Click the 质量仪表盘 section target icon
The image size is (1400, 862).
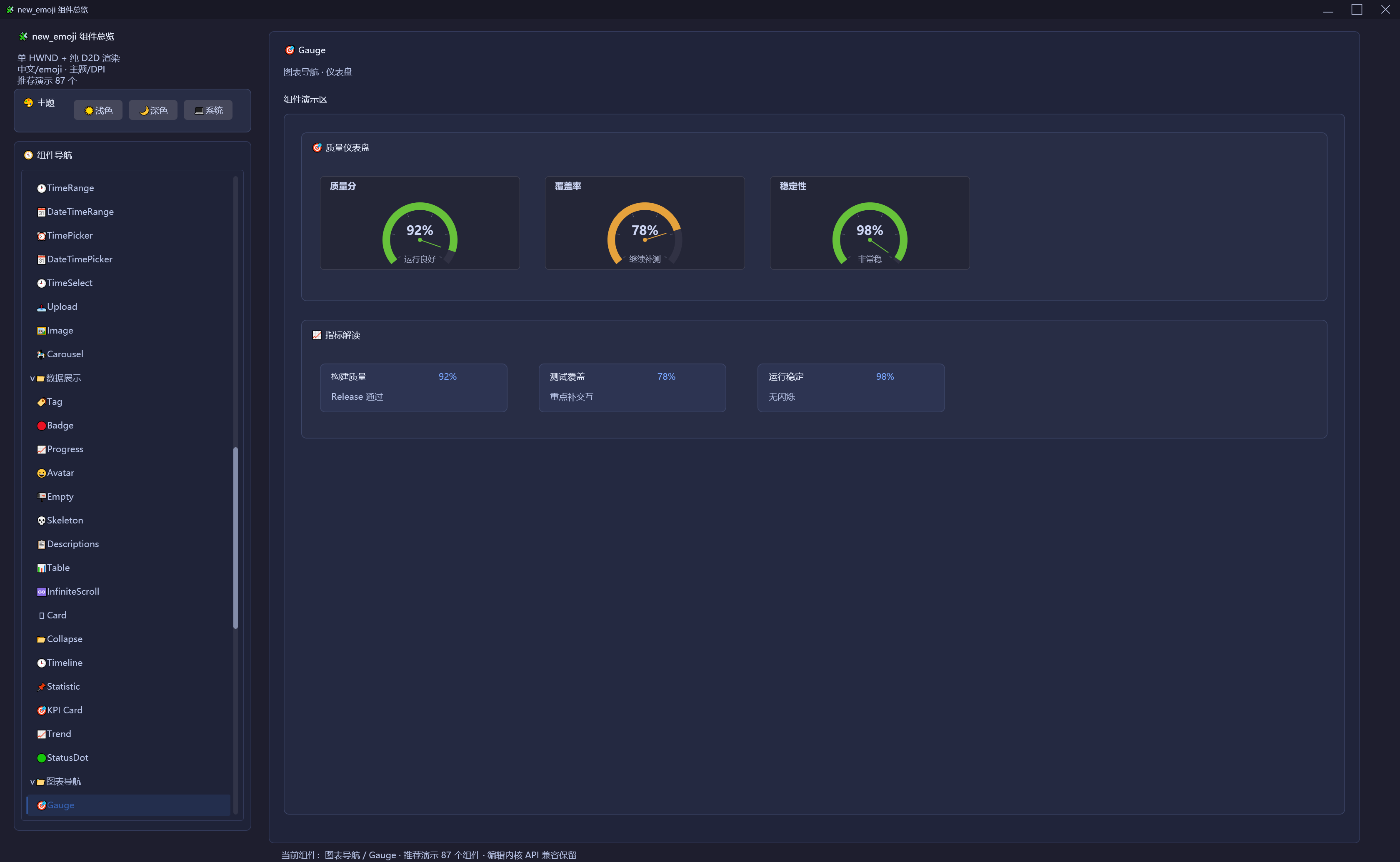coord(317,148)
